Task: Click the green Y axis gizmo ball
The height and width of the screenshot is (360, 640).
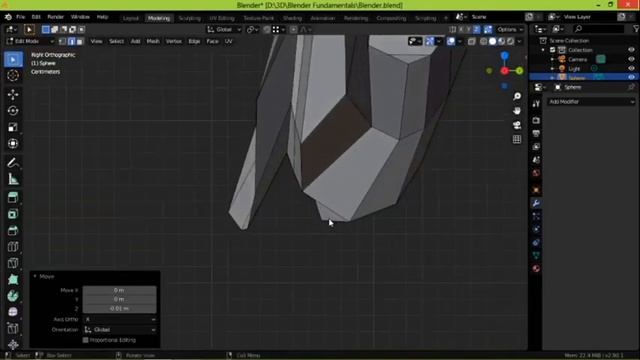Action: [519, 71]
